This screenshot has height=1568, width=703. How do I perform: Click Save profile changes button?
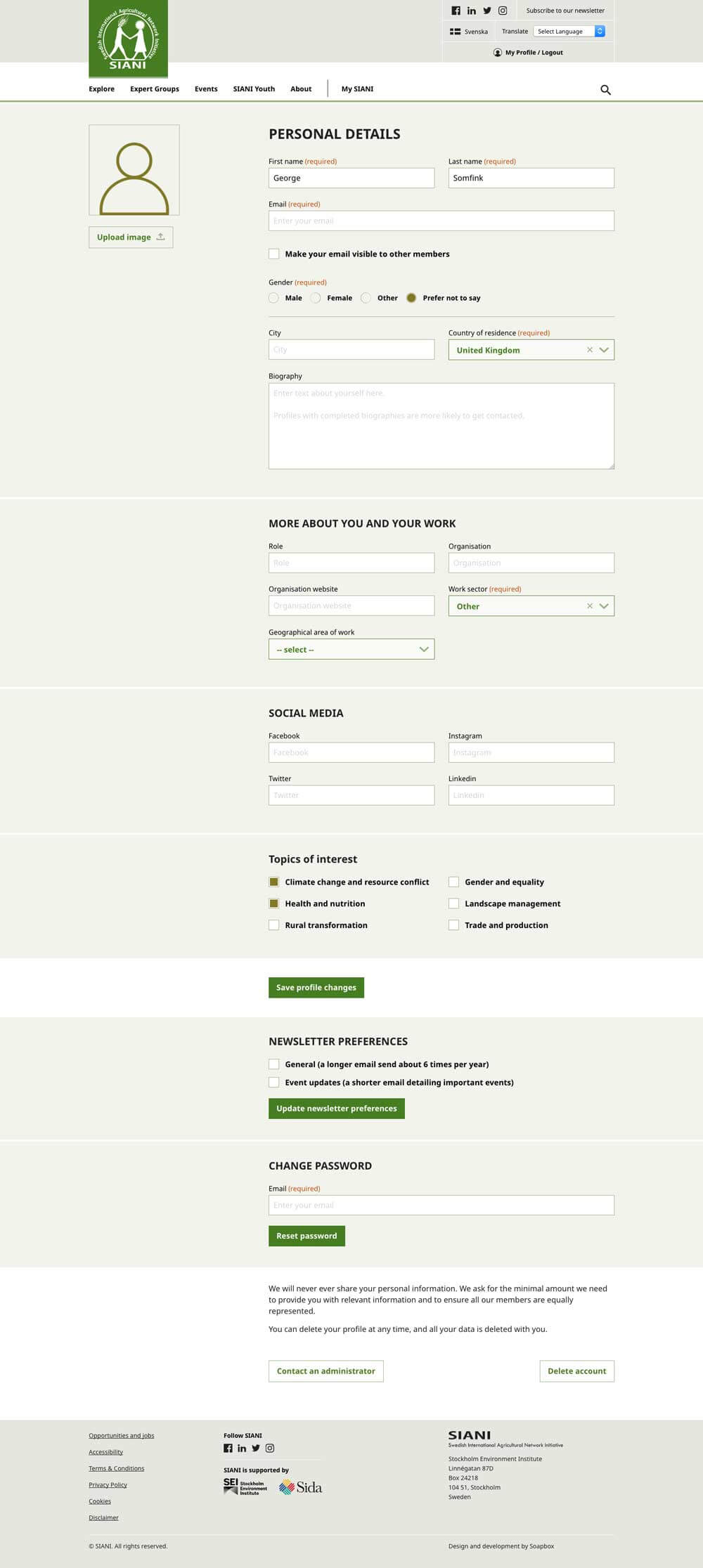point(316,987)
